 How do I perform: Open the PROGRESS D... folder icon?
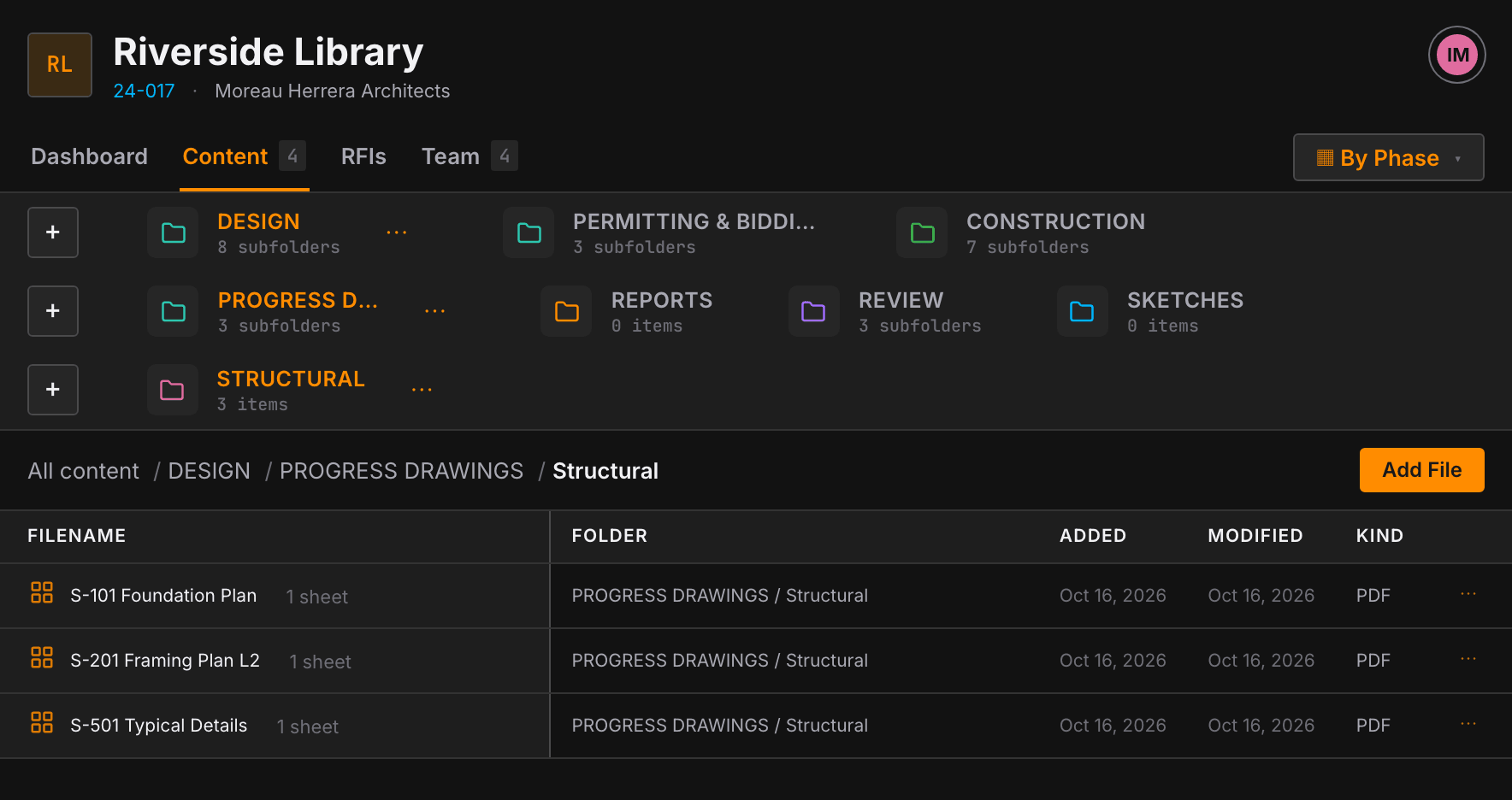tap(173, 311)
